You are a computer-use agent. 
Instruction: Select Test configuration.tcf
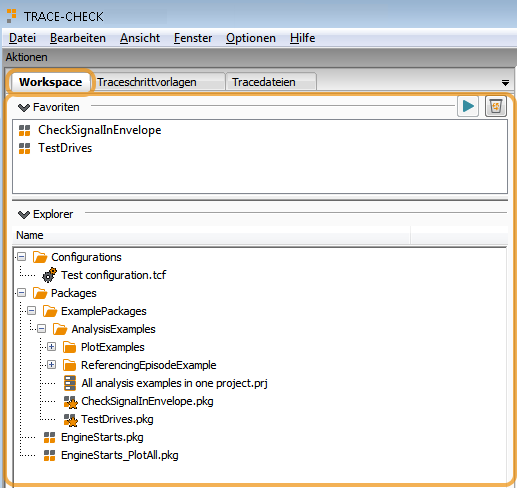(x=114, y=275)
